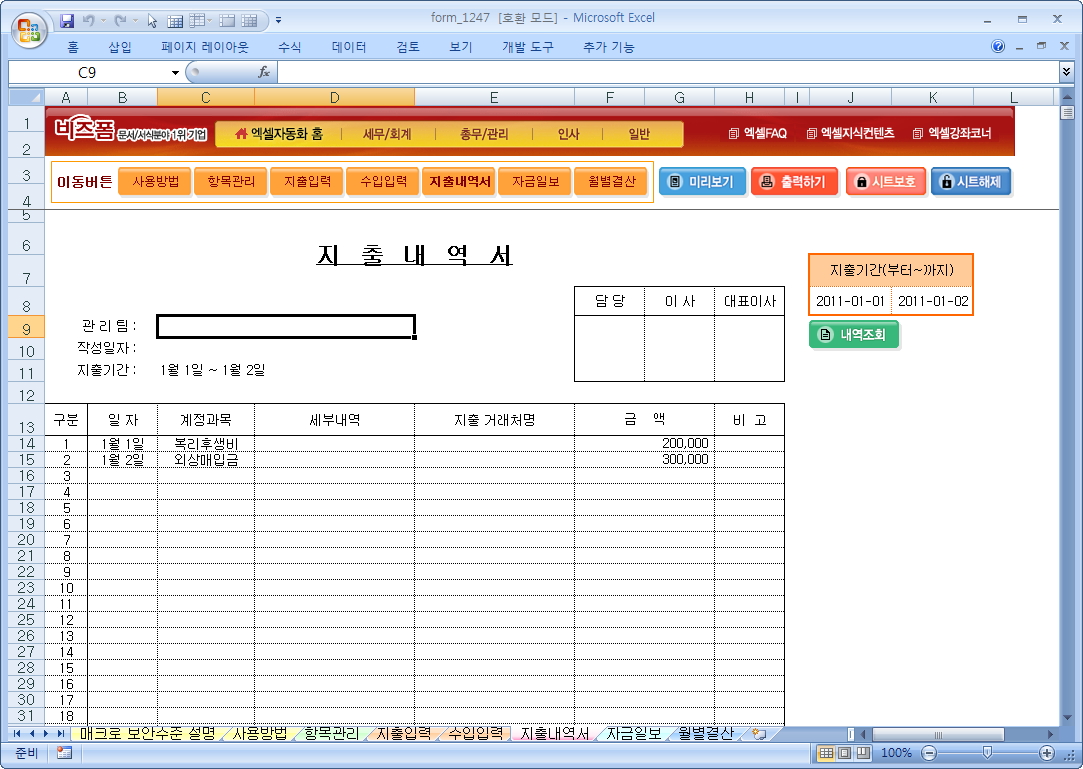Image resolution: width=1083 pixels, height=769 pixels.
Task: Open Customize Quick Access Toolbar dropdown
Action: 278,20
